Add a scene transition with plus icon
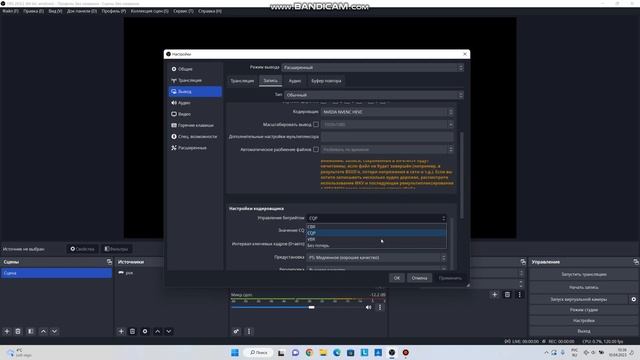This screenshot has height=360, width=640. coord(495,294)
